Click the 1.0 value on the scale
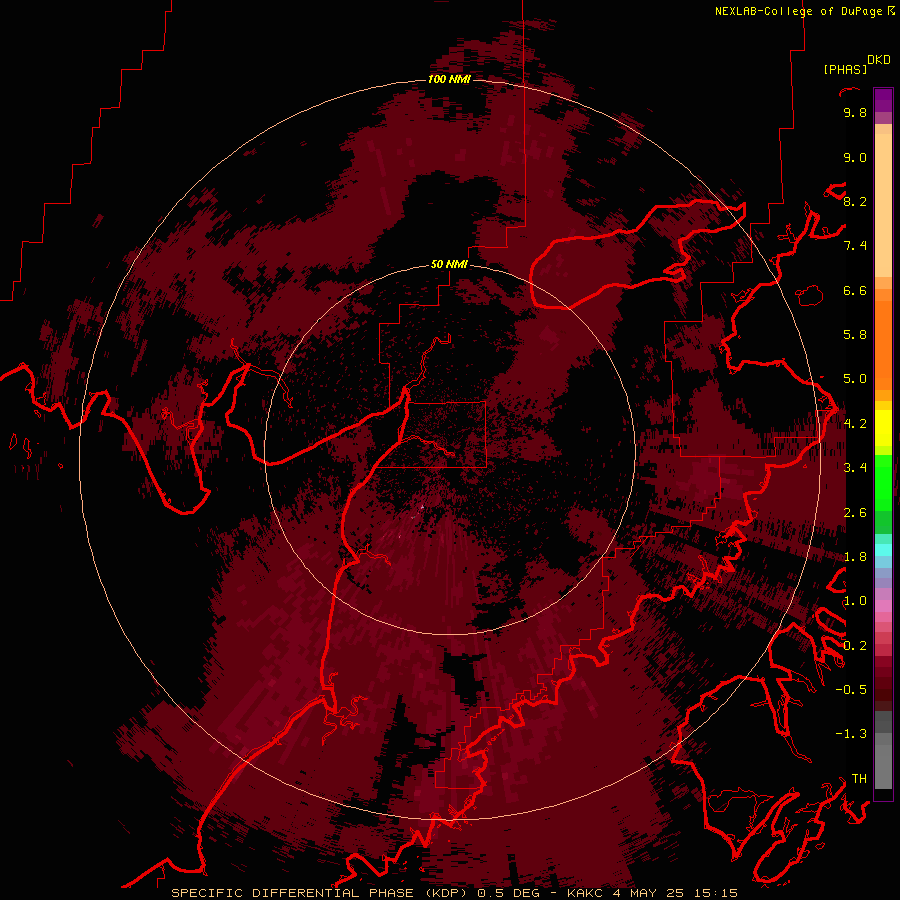Image resolution: width=900 pixels, height=900 pixels. click(855, 601)
